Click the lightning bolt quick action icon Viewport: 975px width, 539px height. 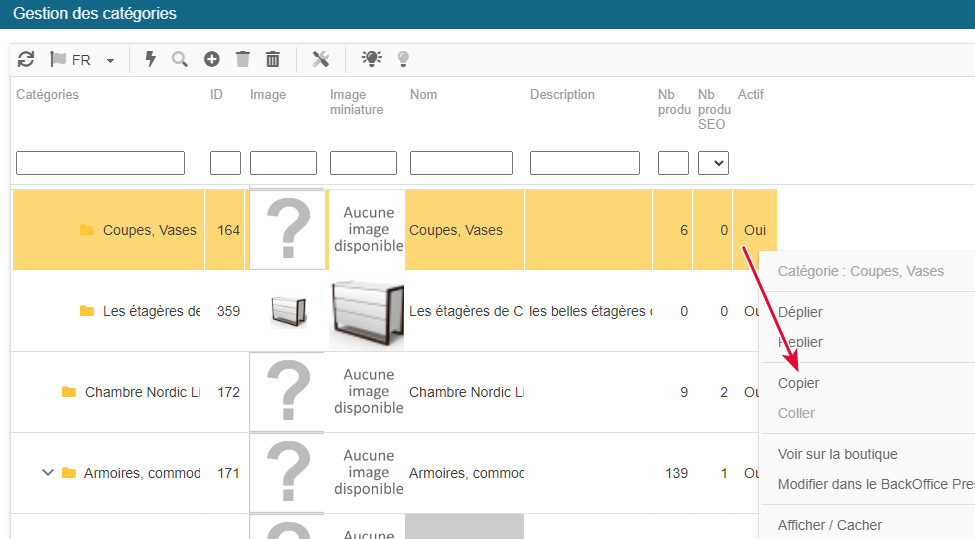click(151, 60)
